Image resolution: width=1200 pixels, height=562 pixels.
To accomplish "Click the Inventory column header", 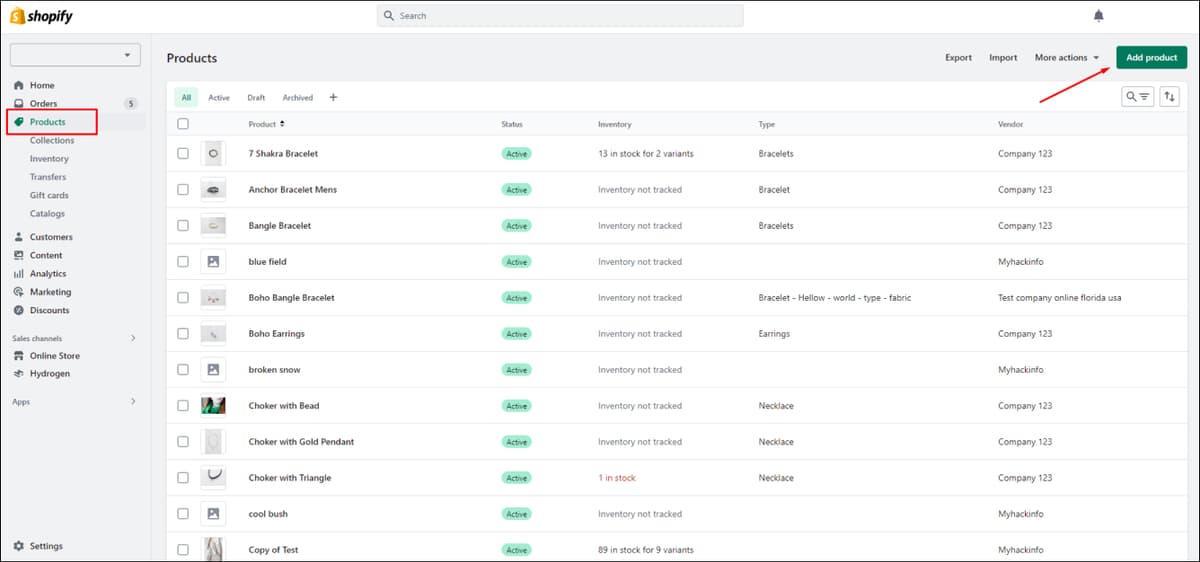I will point(615,124).
